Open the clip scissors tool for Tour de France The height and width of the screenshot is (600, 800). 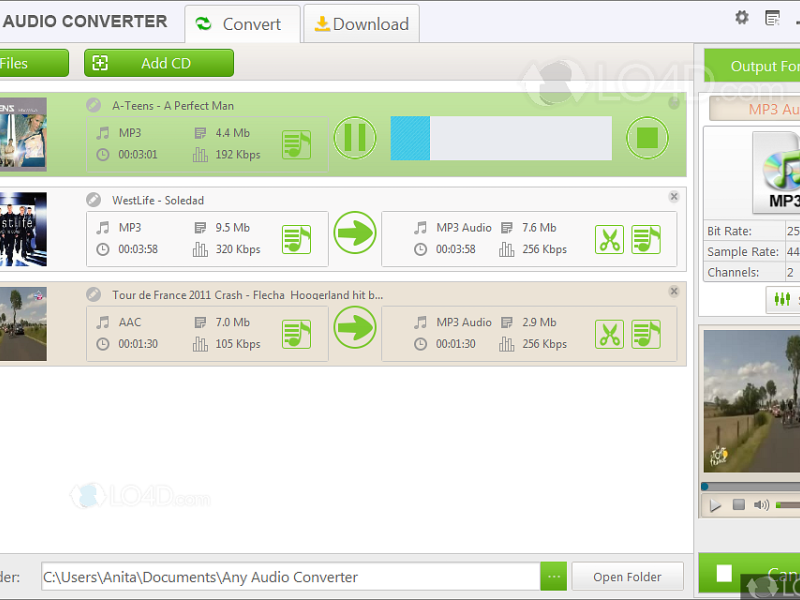tap(609, 334)
